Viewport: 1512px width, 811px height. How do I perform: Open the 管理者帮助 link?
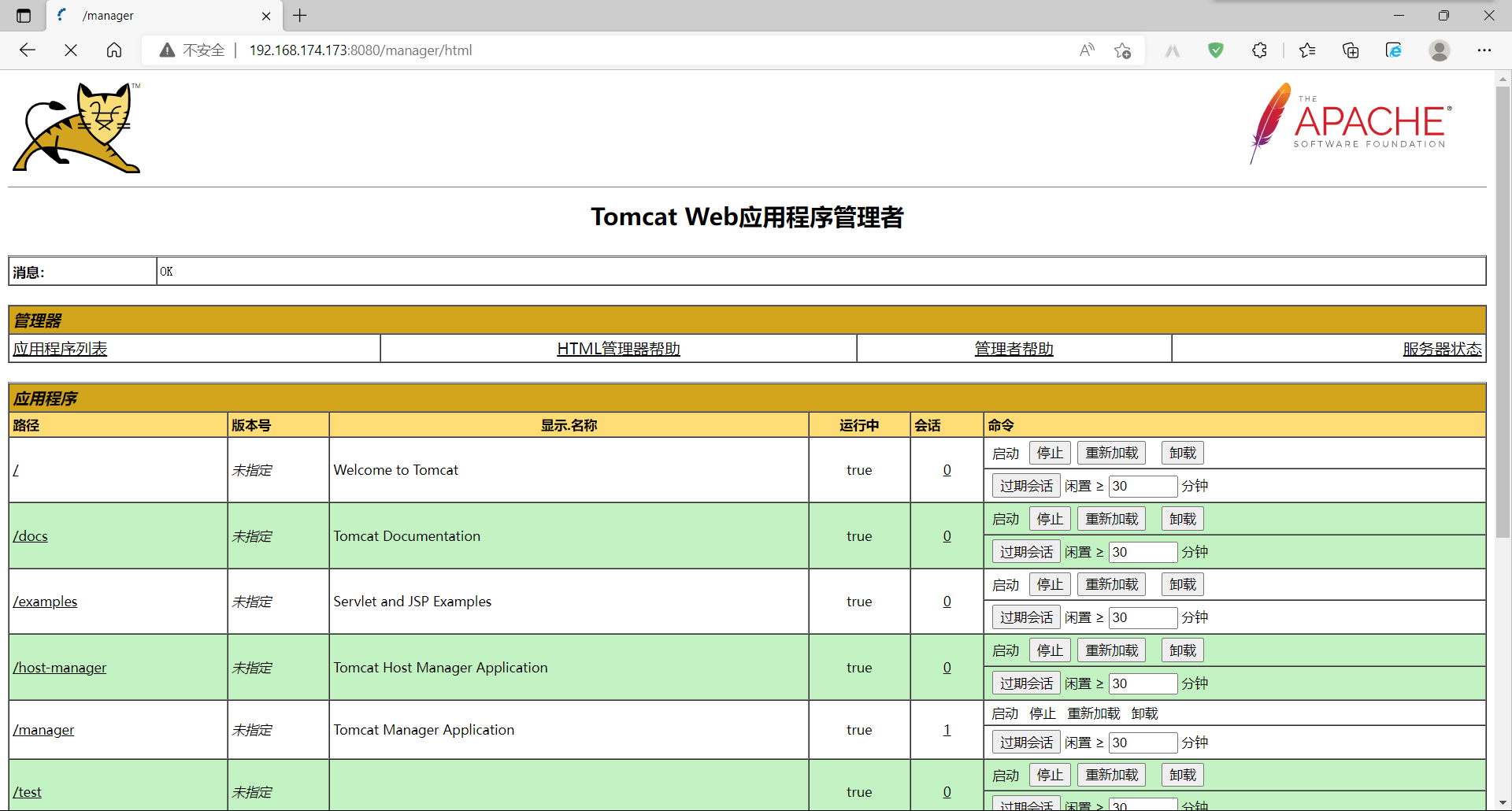pyautogui.click(x=1014, y=349)
